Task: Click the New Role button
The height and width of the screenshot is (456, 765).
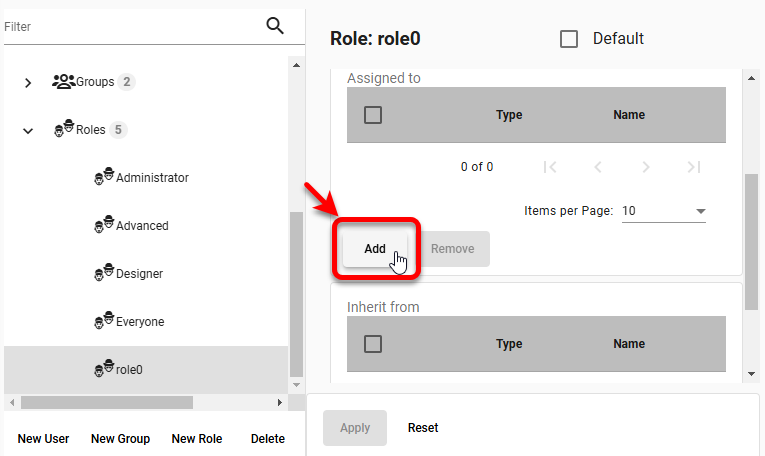Action: point(197,438)
